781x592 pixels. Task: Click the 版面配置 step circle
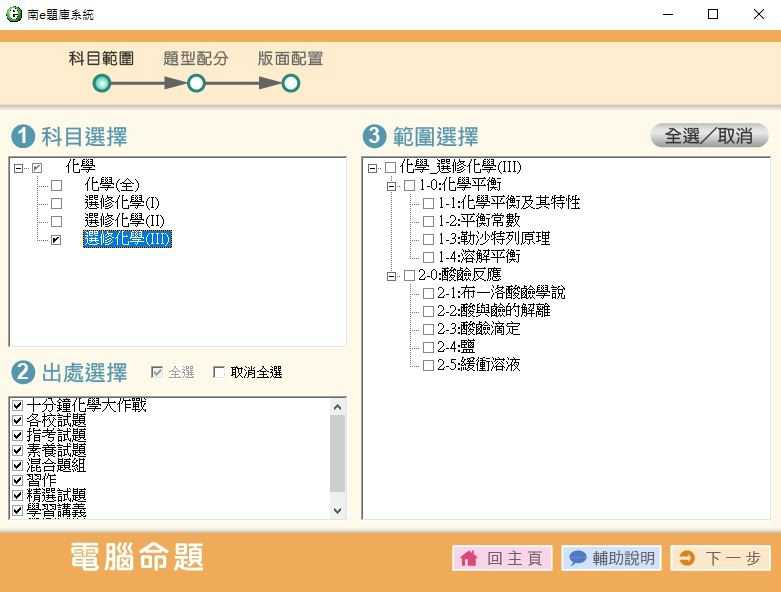pos(291,83)
